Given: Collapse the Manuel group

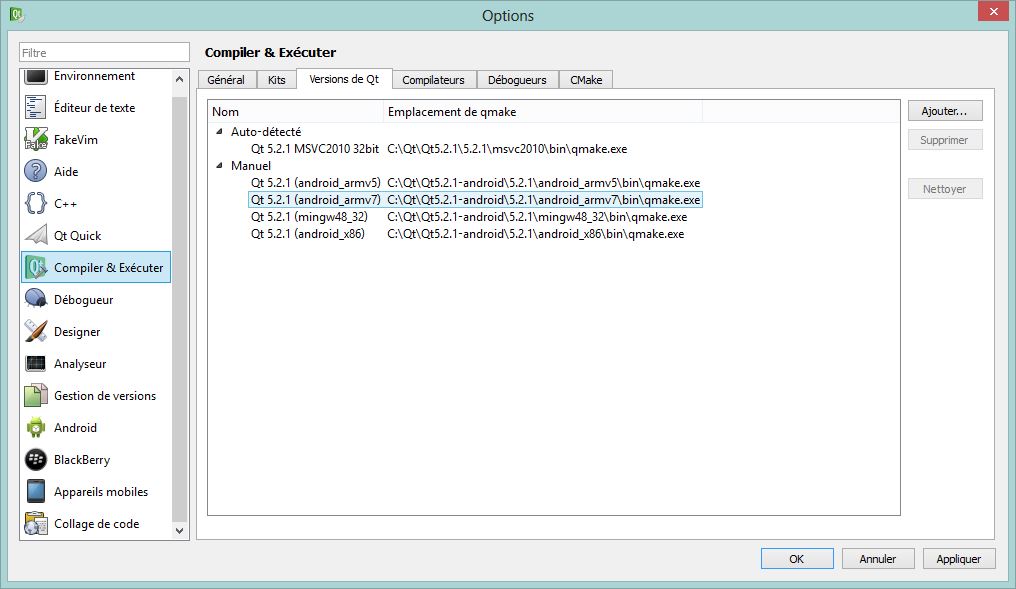Looking at the screenshot, I should coord(219,166).
